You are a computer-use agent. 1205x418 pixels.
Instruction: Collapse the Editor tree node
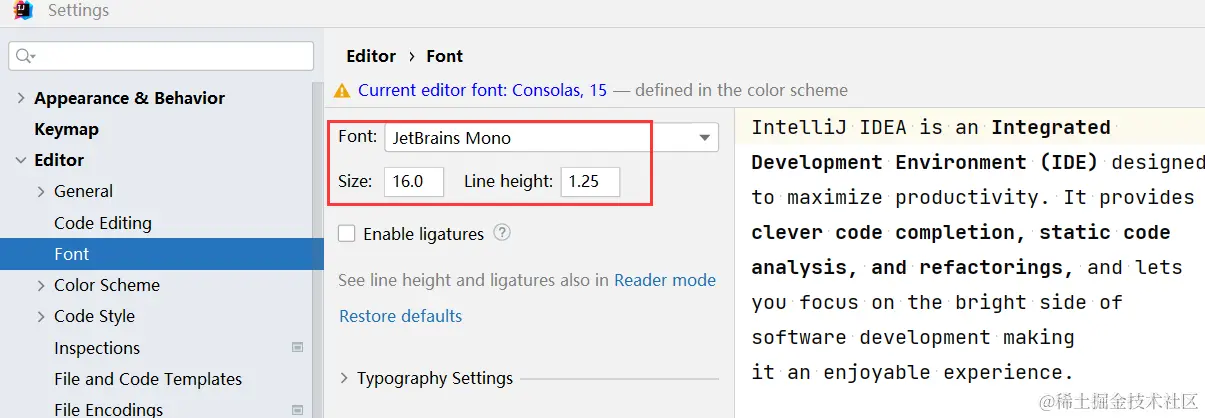(21, 160)
